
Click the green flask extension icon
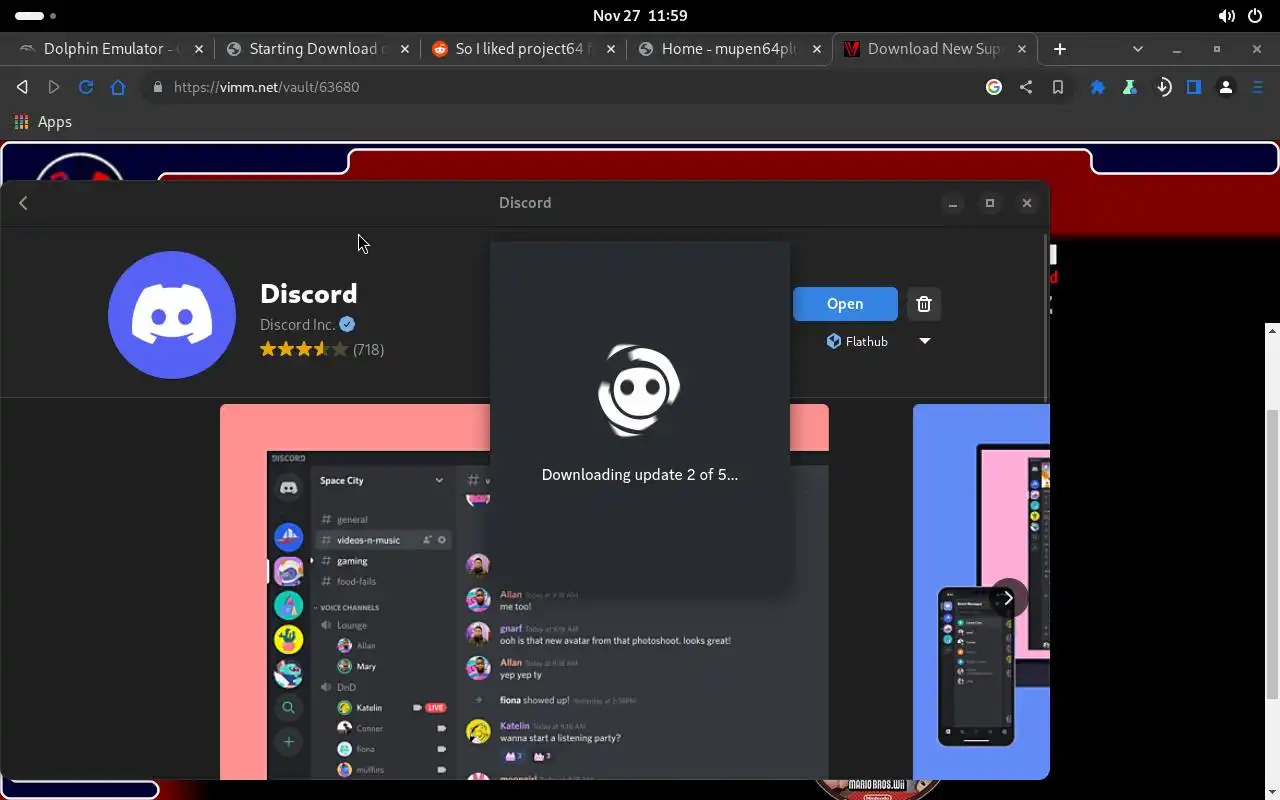1130,87
